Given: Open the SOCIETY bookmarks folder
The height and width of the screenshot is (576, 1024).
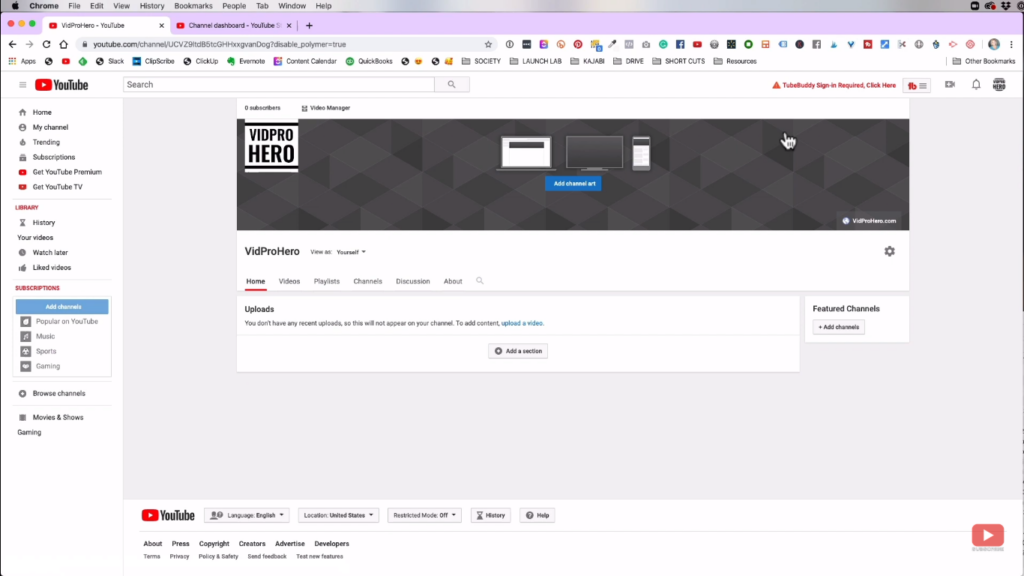Looking at the screenshot, I should tap(481, 61).
